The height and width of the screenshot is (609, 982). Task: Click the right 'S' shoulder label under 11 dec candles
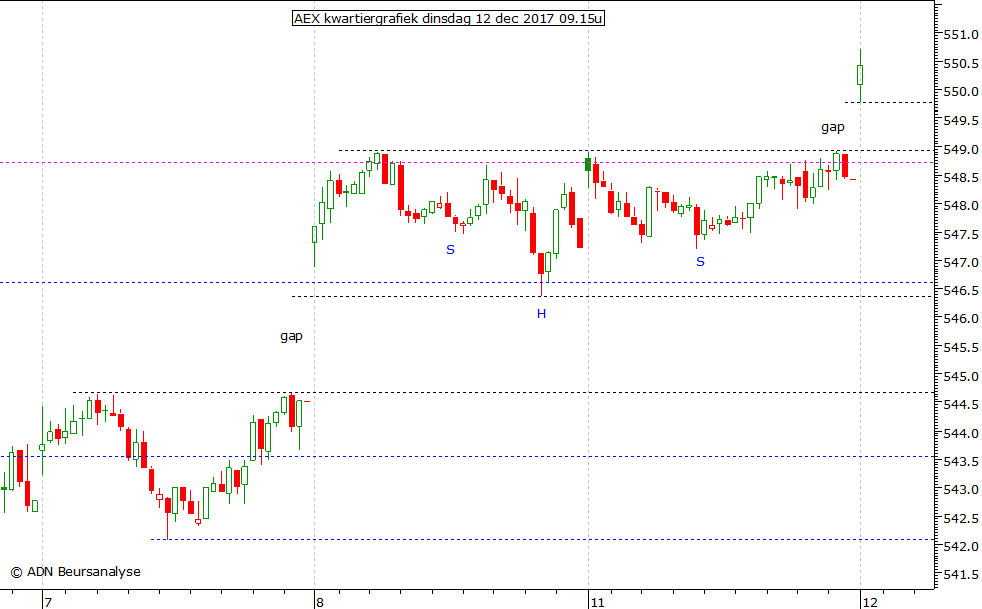[x=700, y=262]
